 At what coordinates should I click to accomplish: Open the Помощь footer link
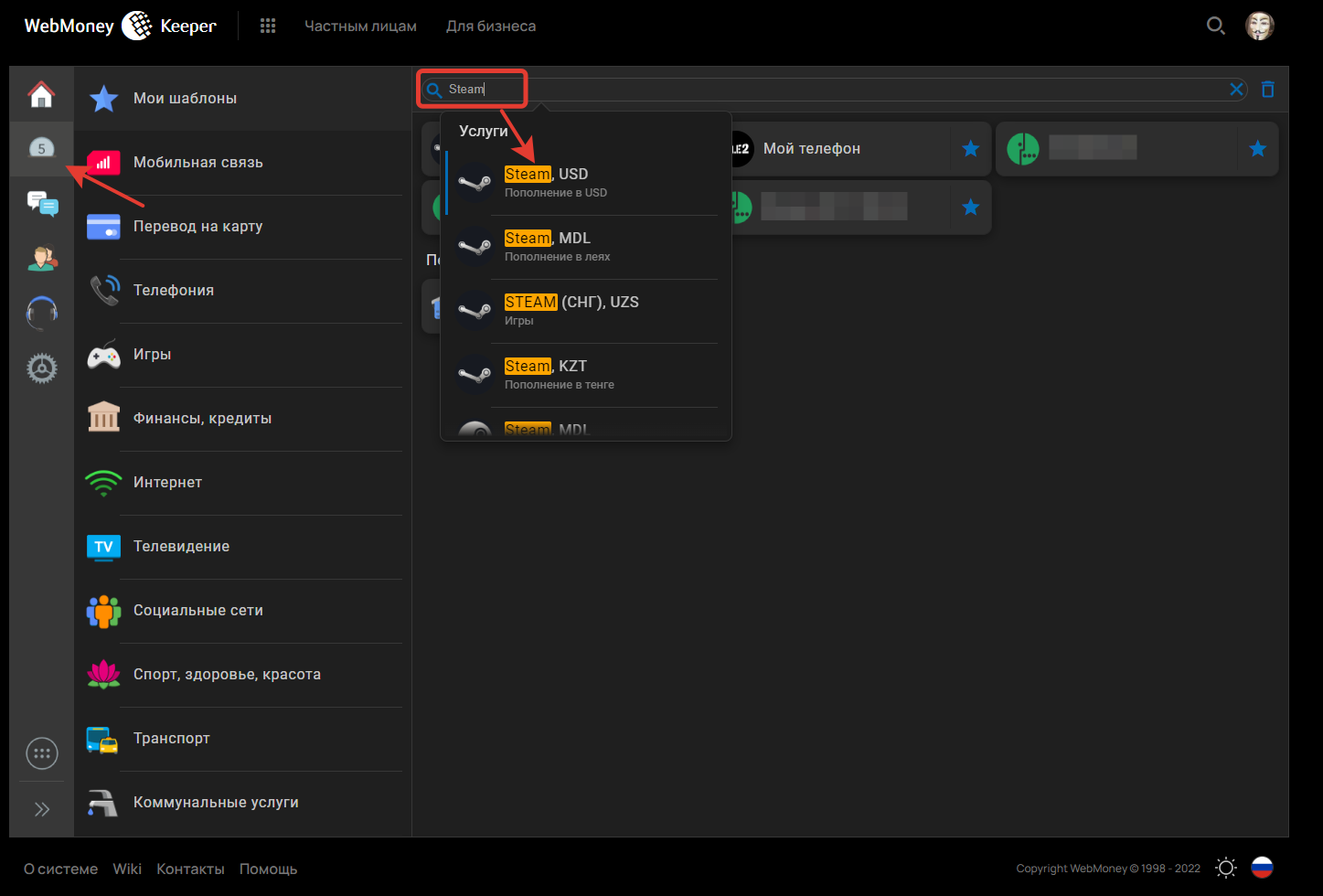(x=269, y=869)
